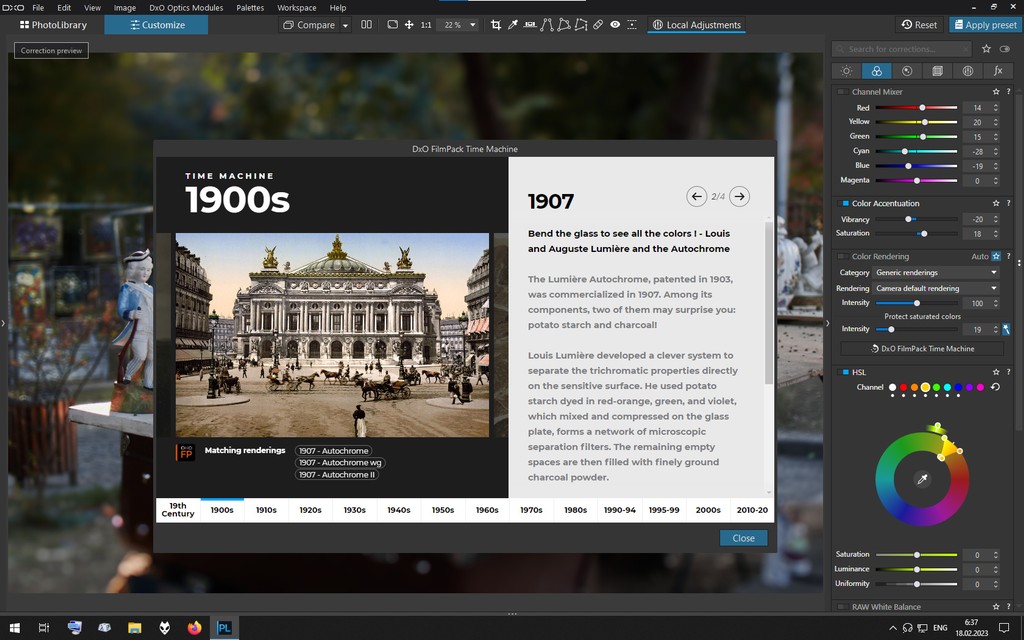The height and width of the screenshot is (640, 1024).
Task: Click the DxO FilmPack Time Machine button
Action: point(922,349)
